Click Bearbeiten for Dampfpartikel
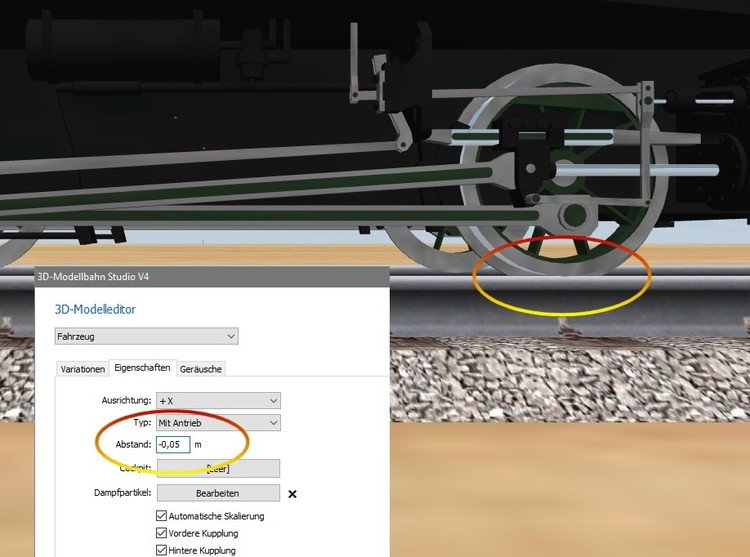 pyautogui.click(x=218, y=493)
